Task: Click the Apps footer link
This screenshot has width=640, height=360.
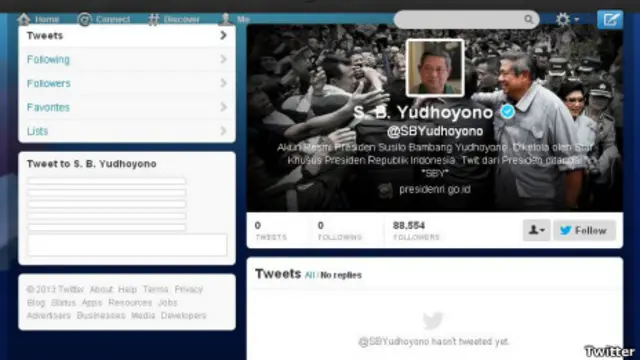Action: pos(92,303)
